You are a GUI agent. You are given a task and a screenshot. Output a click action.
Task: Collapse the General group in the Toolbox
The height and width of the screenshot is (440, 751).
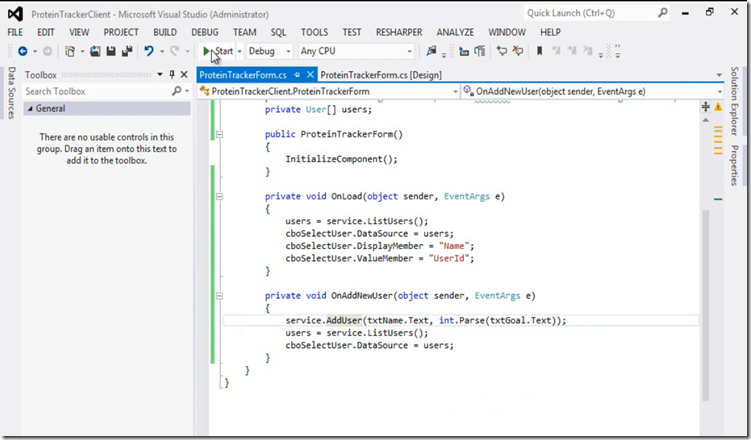tap(30, 109)
